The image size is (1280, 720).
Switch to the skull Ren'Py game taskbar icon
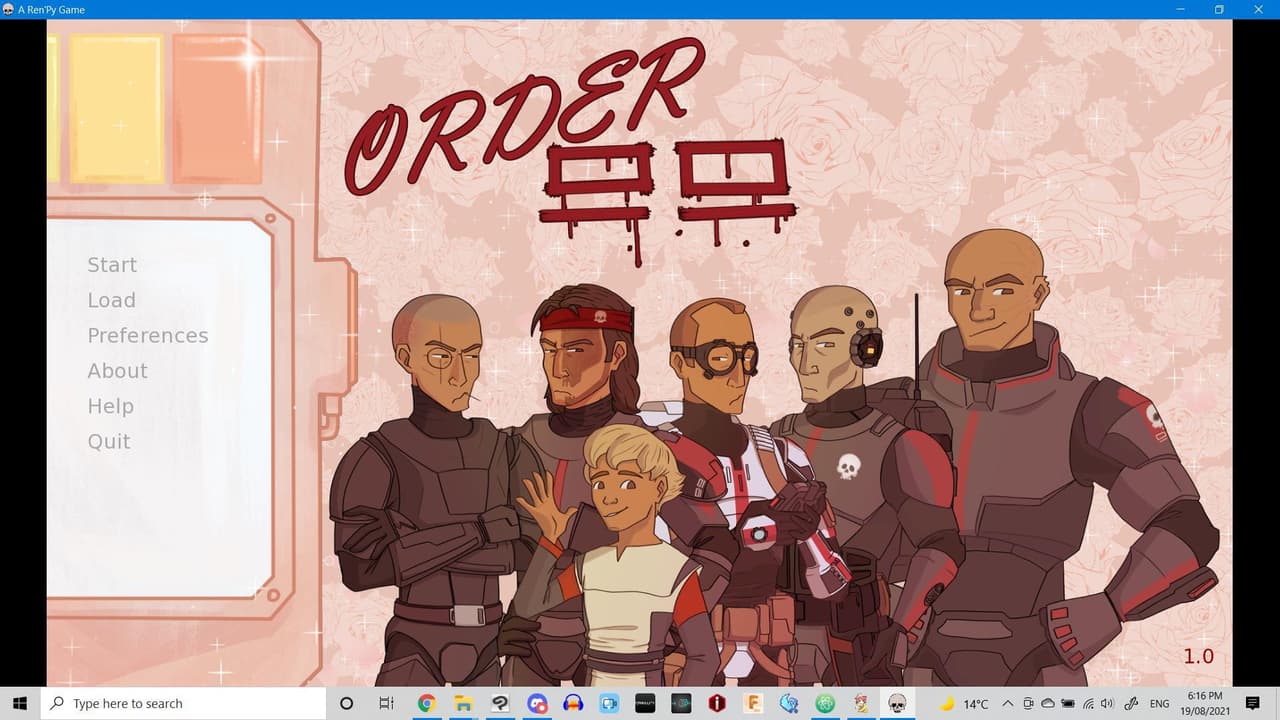point(897,703)
